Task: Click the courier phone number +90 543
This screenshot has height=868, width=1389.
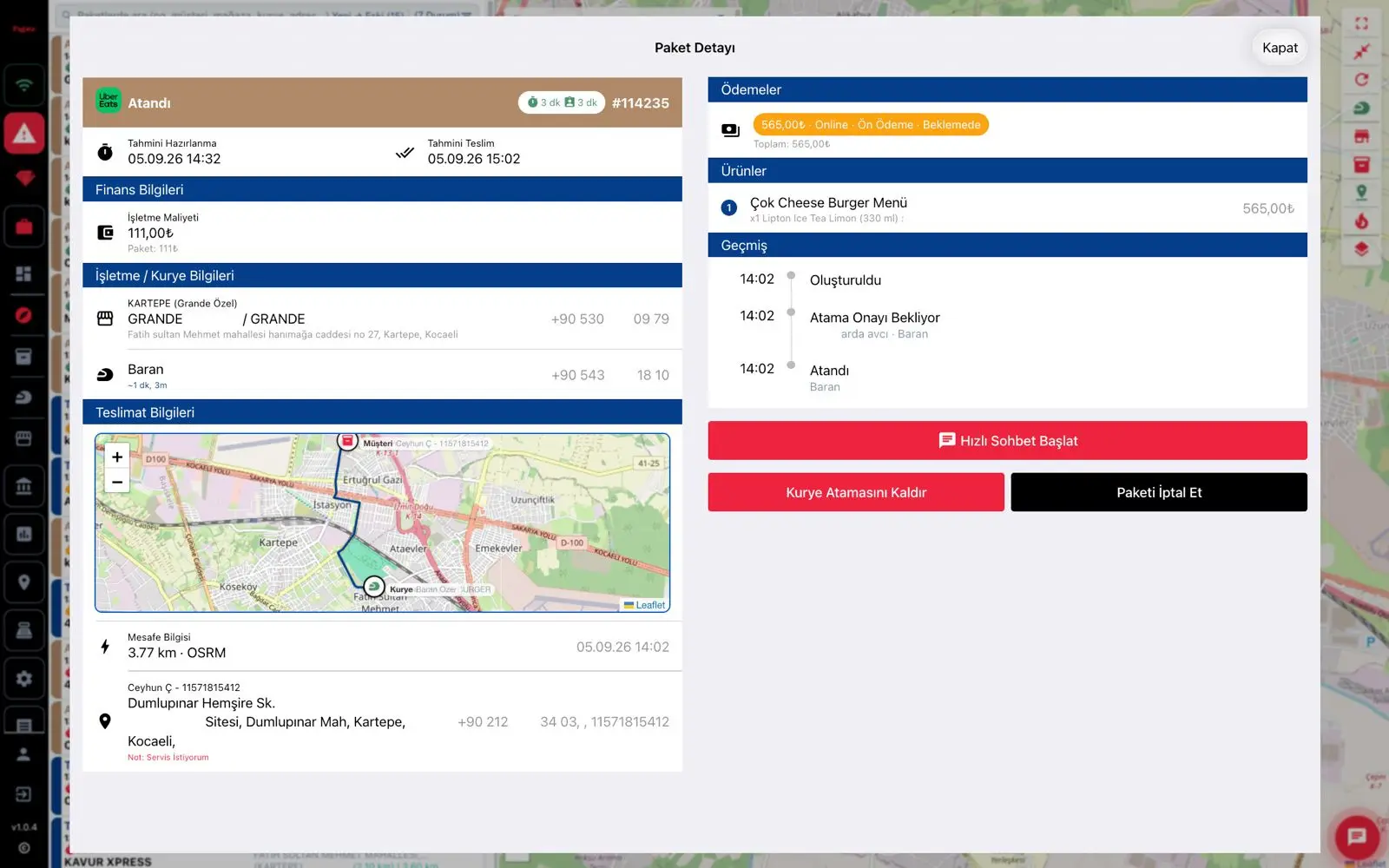Action: click(610, 375)
